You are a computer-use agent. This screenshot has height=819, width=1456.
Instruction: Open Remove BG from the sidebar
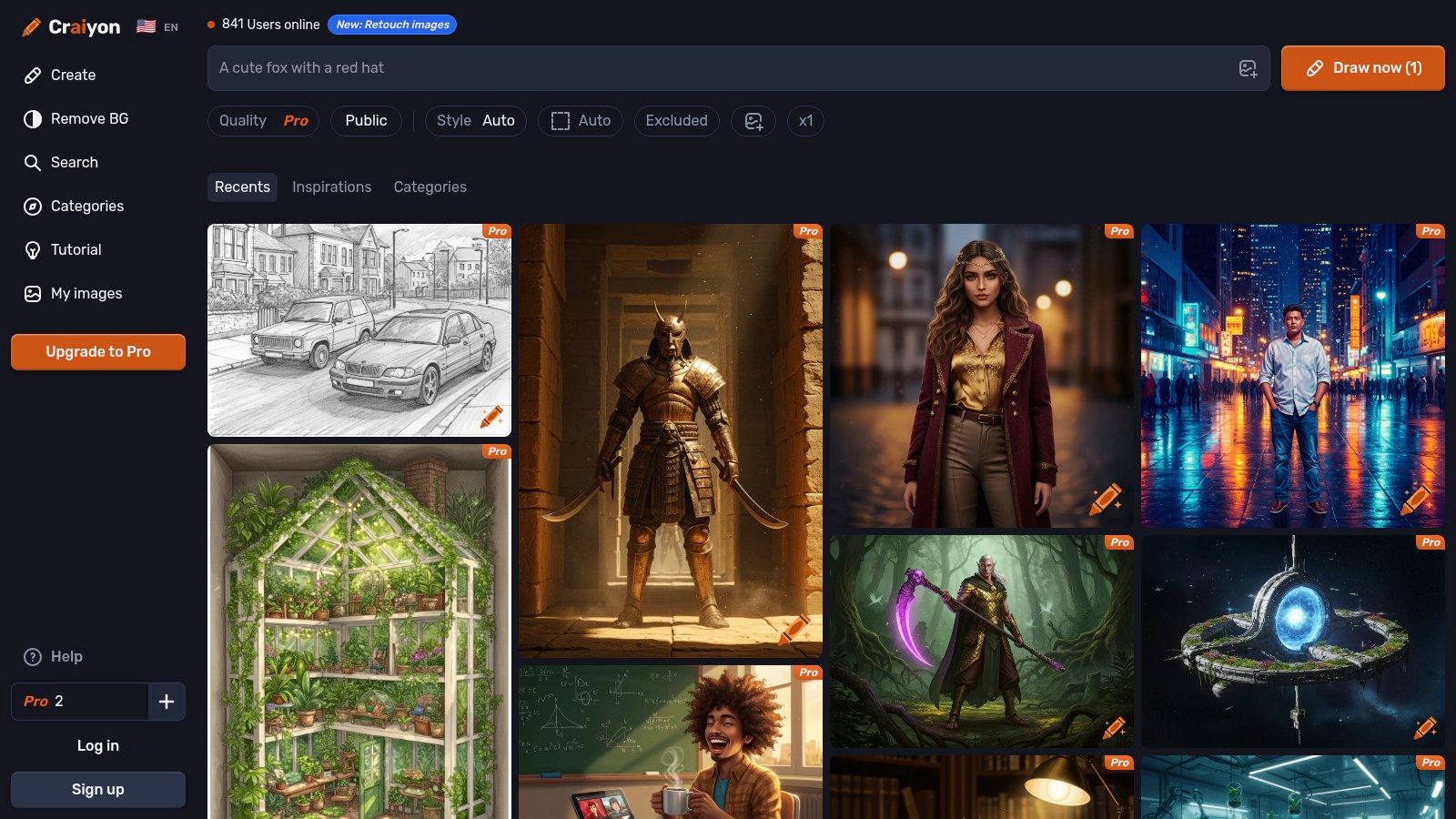coord(89,119)
